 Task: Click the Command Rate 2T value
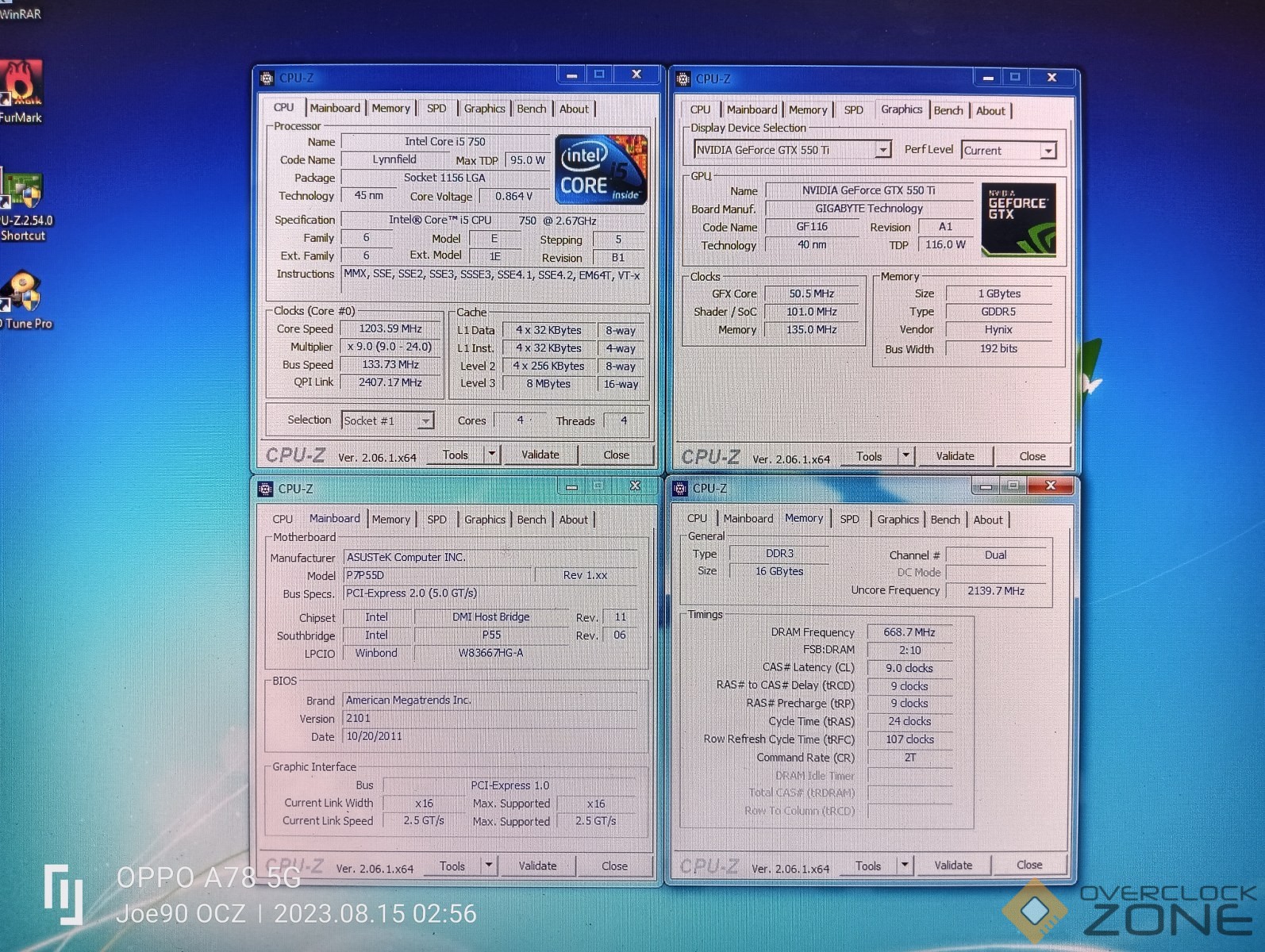909,758
